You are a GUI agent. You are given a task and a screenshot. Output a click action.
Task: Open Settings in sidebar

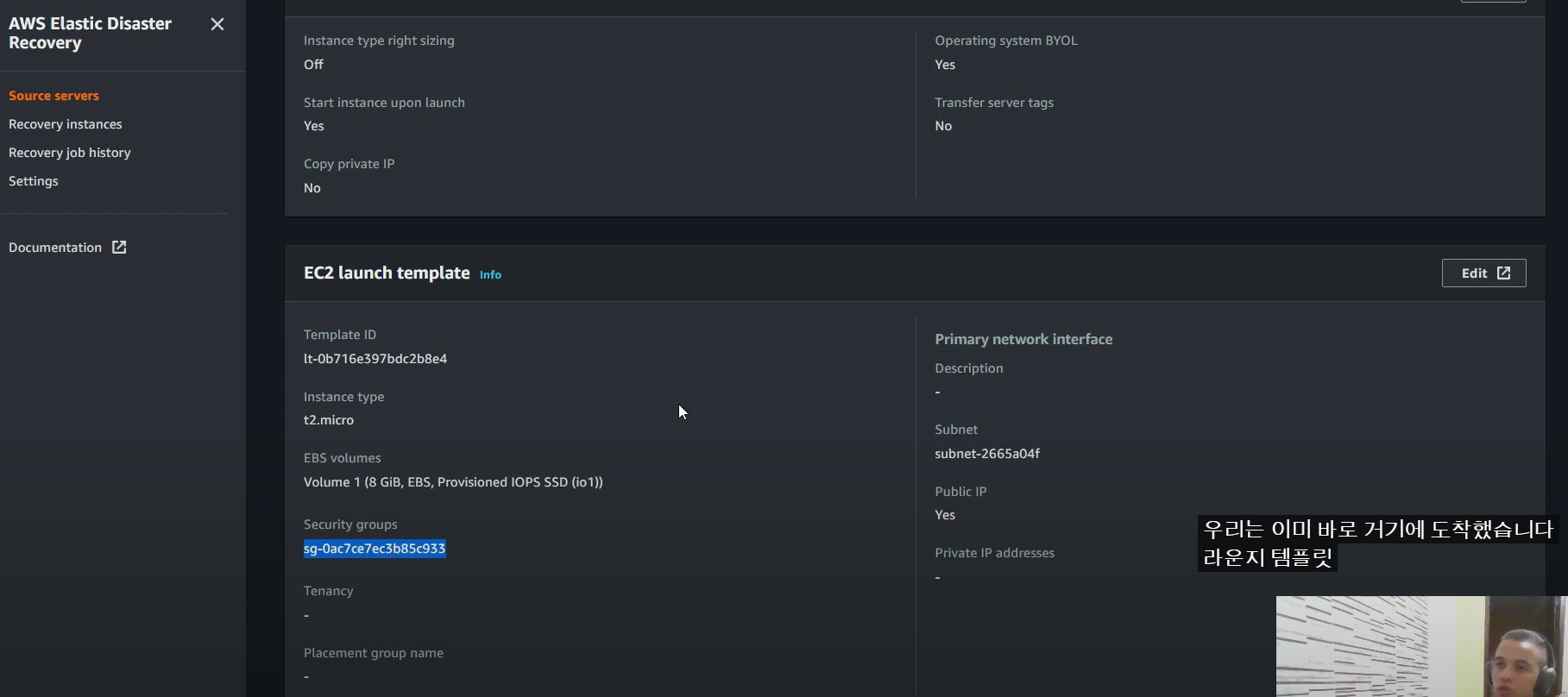34,181
